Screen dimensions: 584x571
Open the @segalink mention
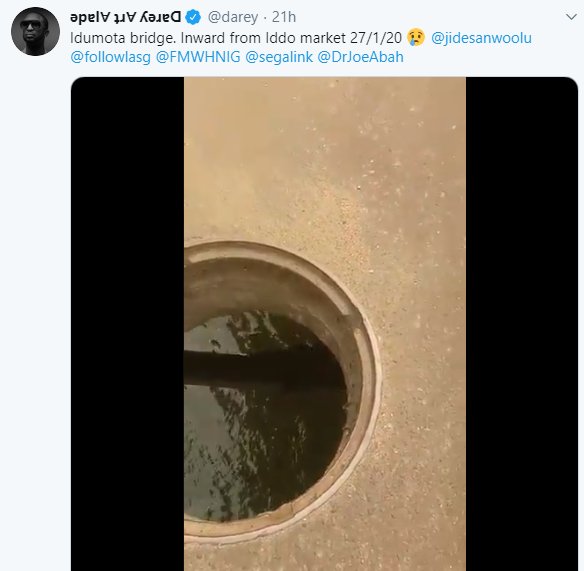click(279, 57)
